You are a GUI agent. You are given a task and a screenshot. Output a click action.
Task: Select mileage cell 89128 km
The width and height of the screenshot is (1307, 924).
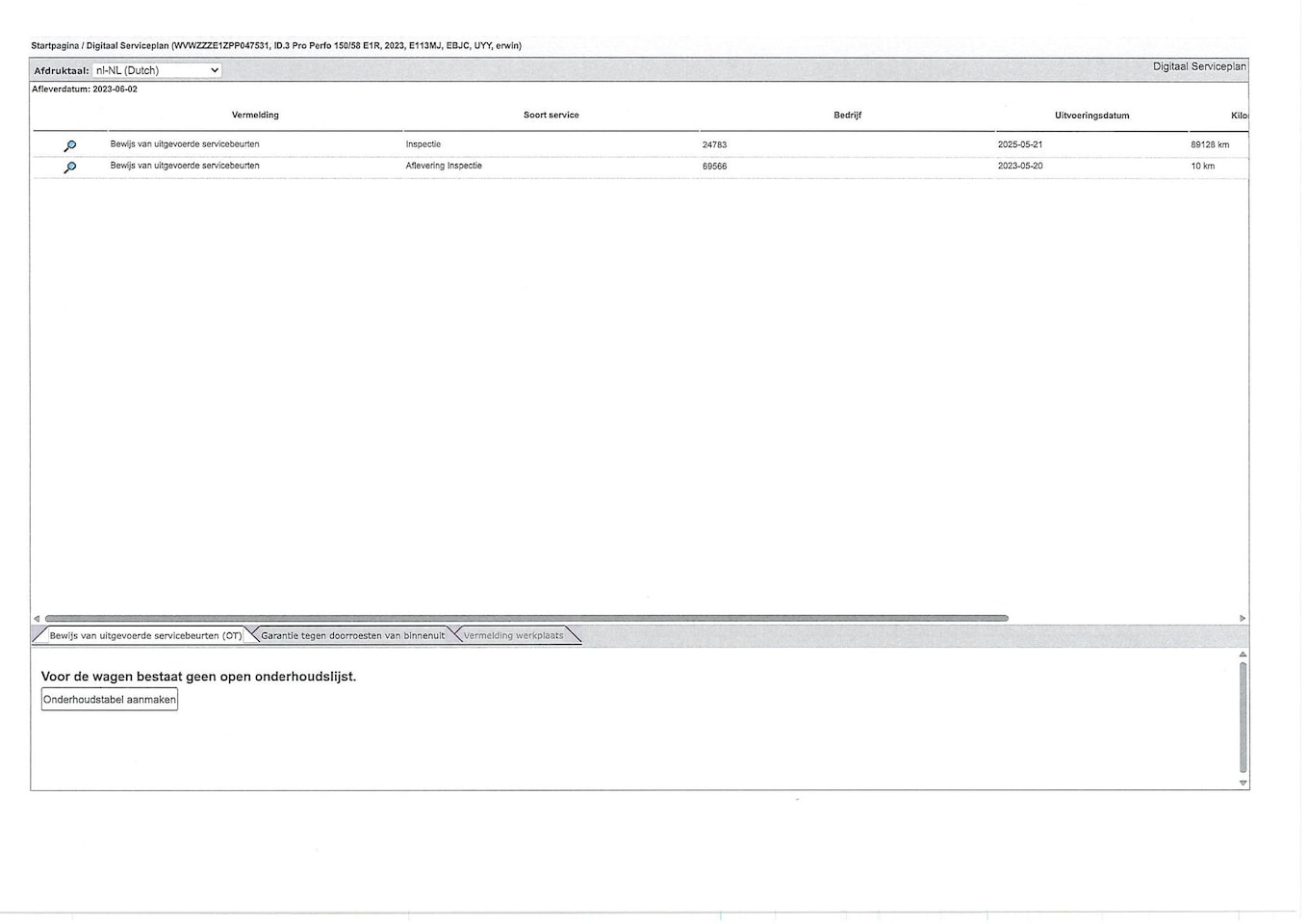point(1210,145)
